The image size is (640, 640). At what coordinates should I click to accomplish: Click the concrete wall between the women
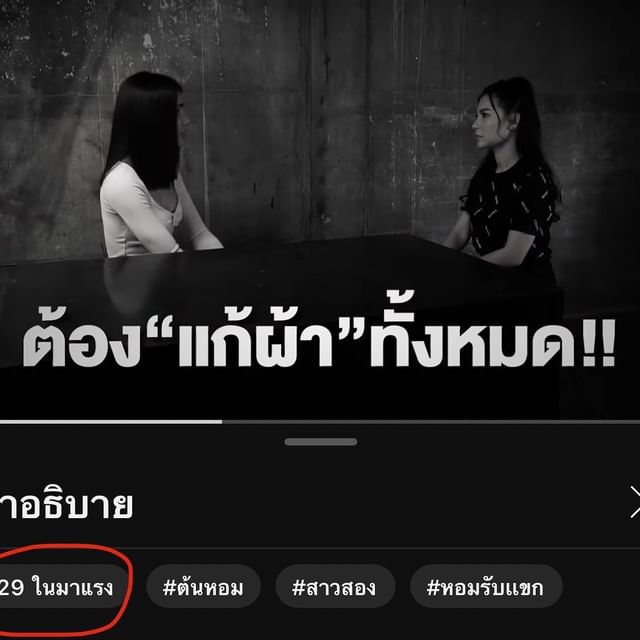327,122
